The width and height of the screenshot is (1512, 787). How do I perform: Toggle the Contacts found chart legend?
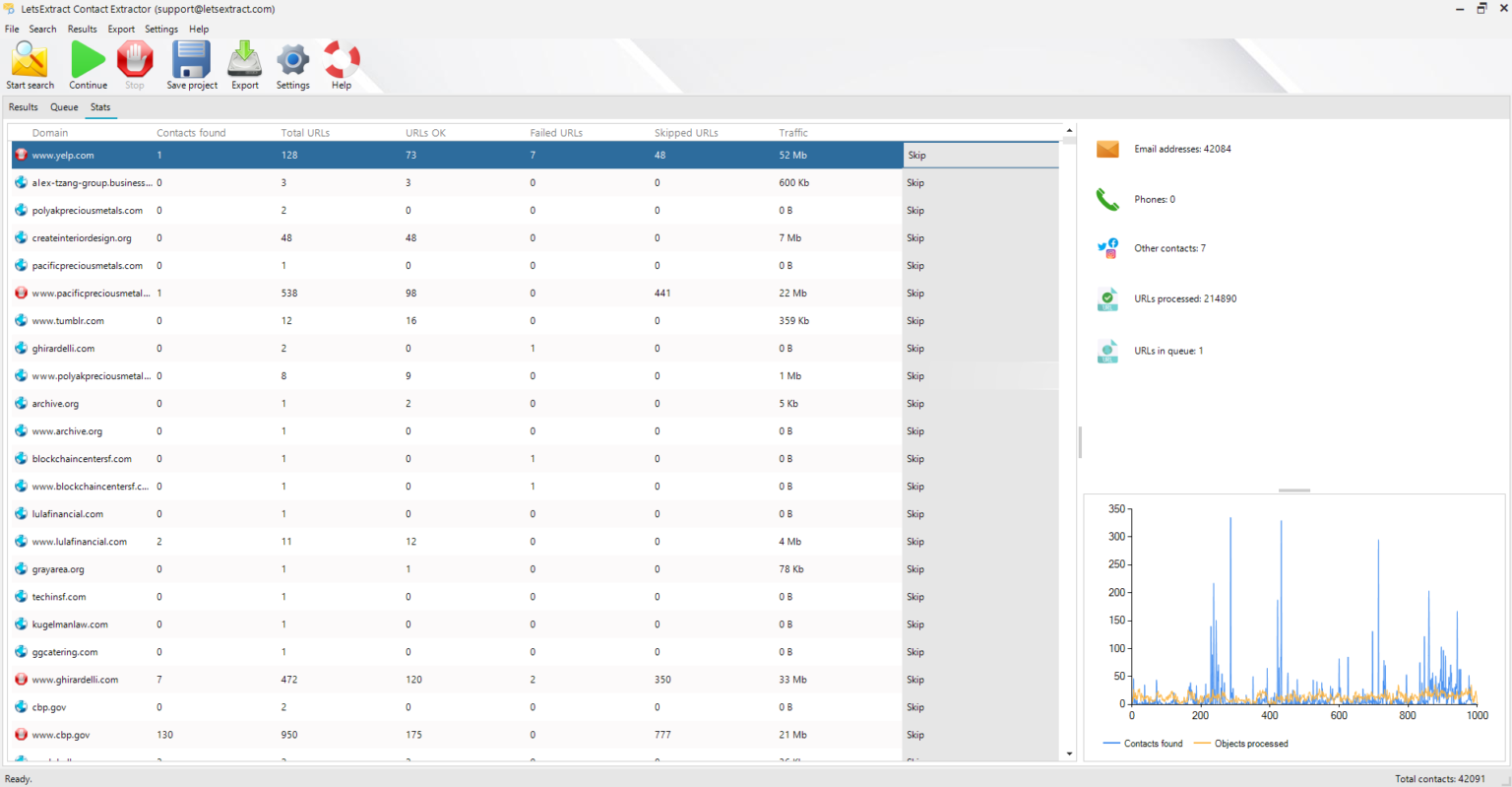[1144, 743]
